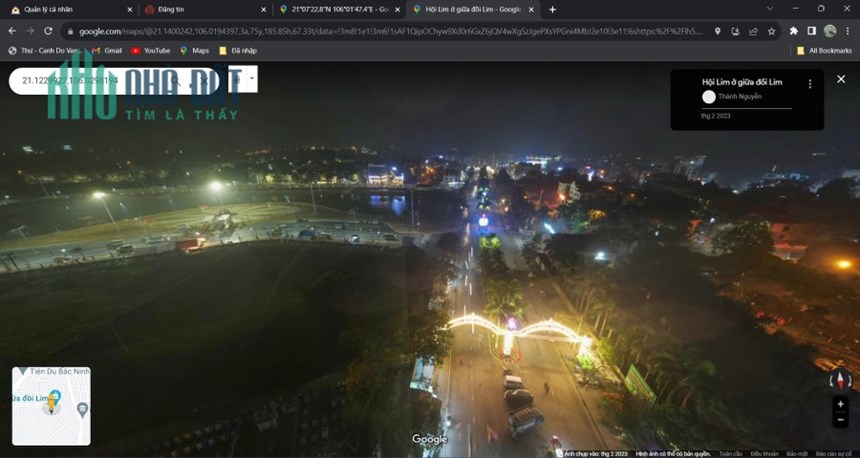
Task: Open the three-dot menu in photo card
Action: point(810,84)
